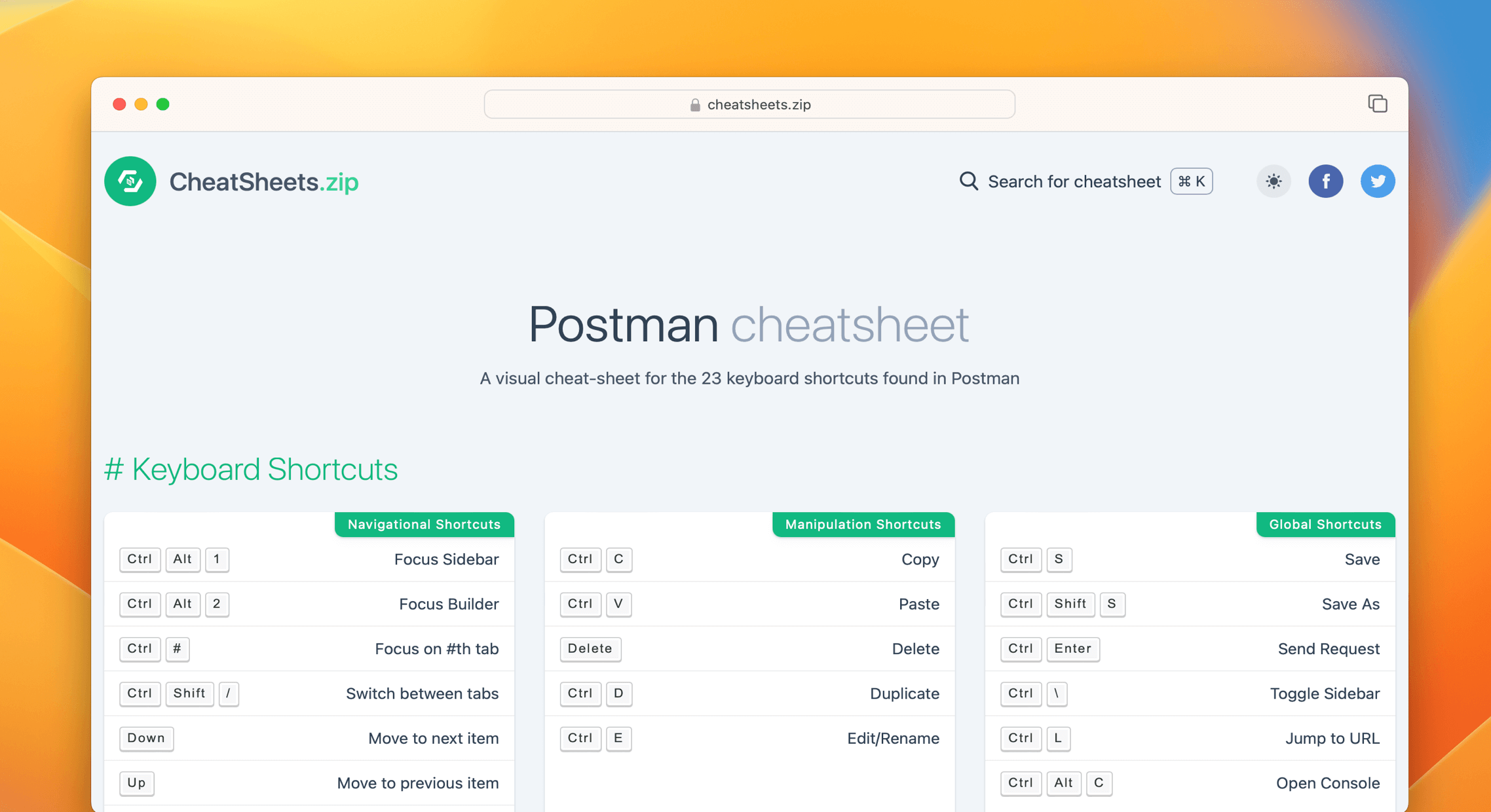Toggle dark mode with the sun icon
This screenshot has height=812, width=1491.
pos(1273,181)
